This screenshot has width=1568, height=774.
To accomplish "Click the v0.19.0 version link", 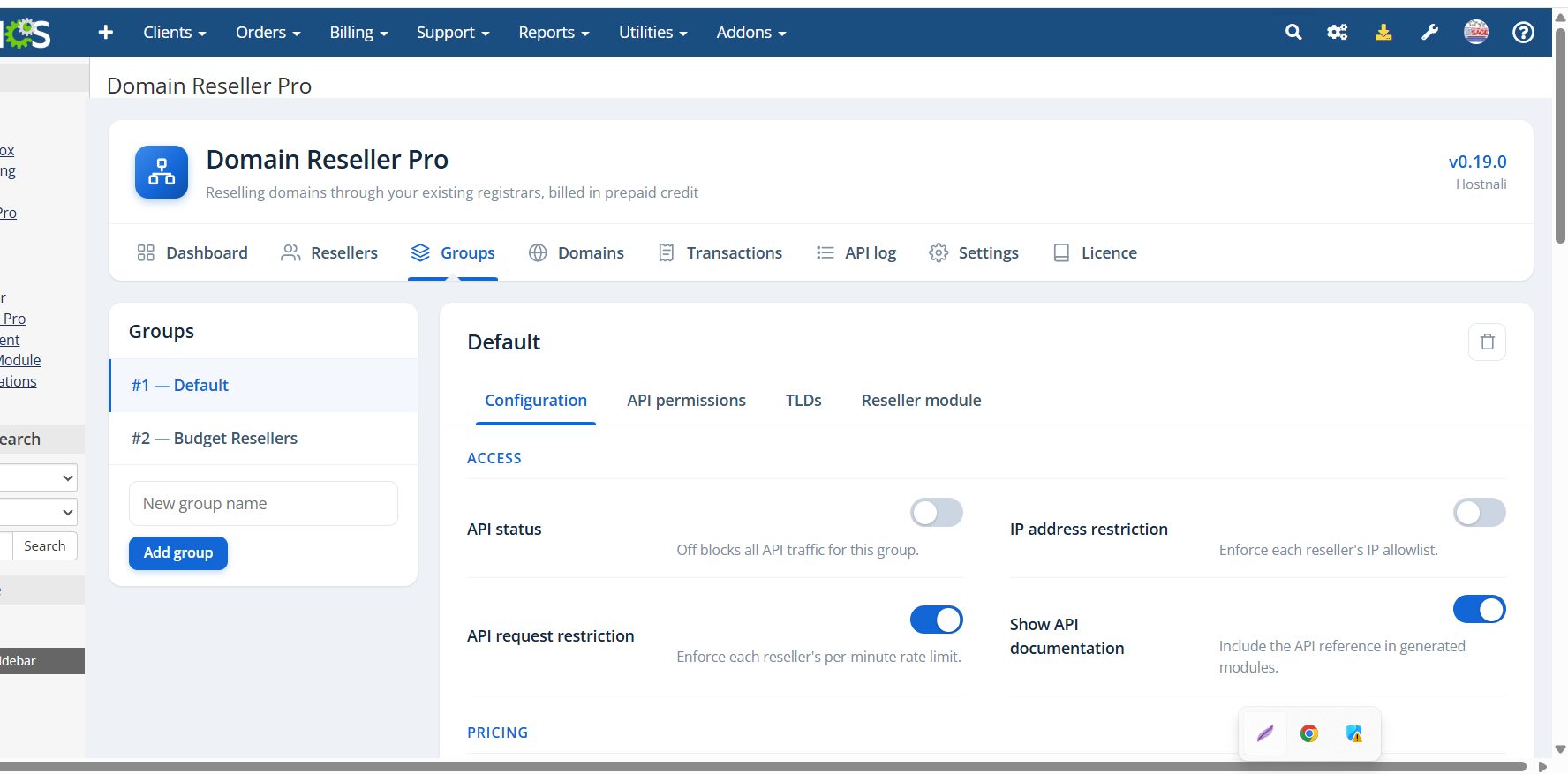I will (1478, 162).
